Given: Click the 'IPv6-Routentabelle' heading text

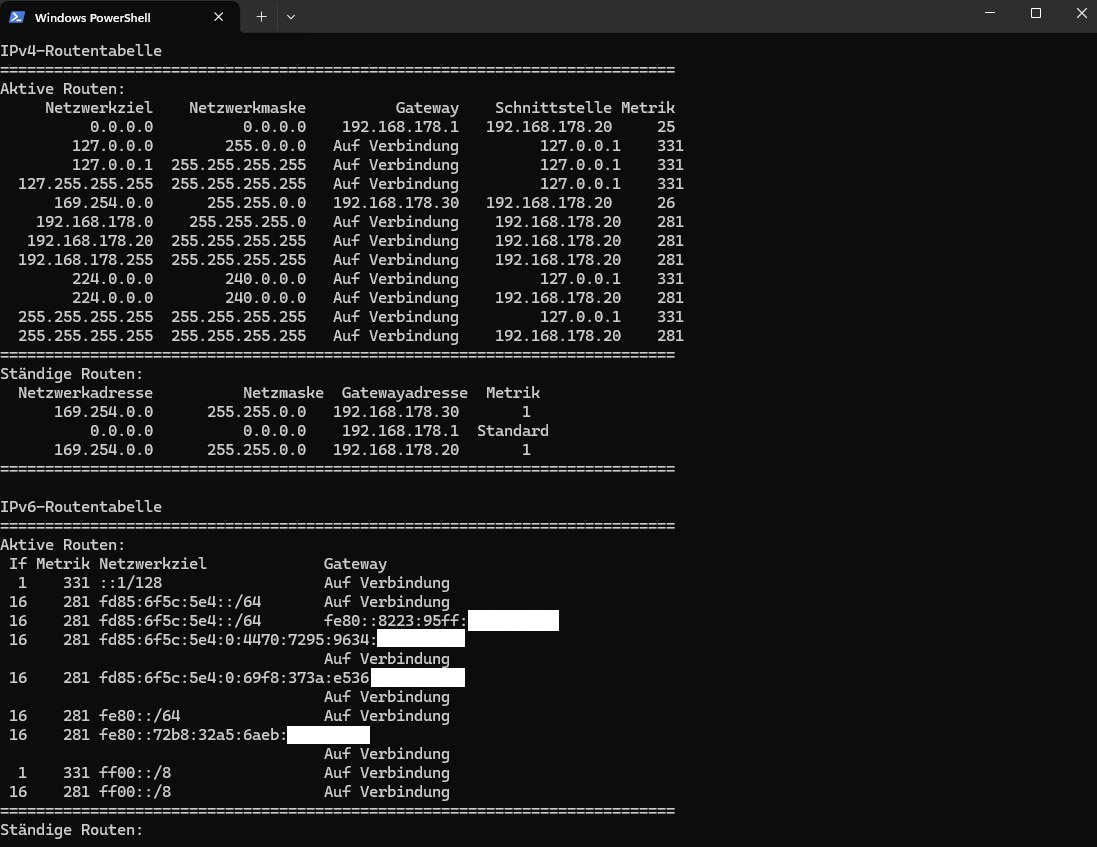Looking at the screenshot, I should tap(81, 506).
